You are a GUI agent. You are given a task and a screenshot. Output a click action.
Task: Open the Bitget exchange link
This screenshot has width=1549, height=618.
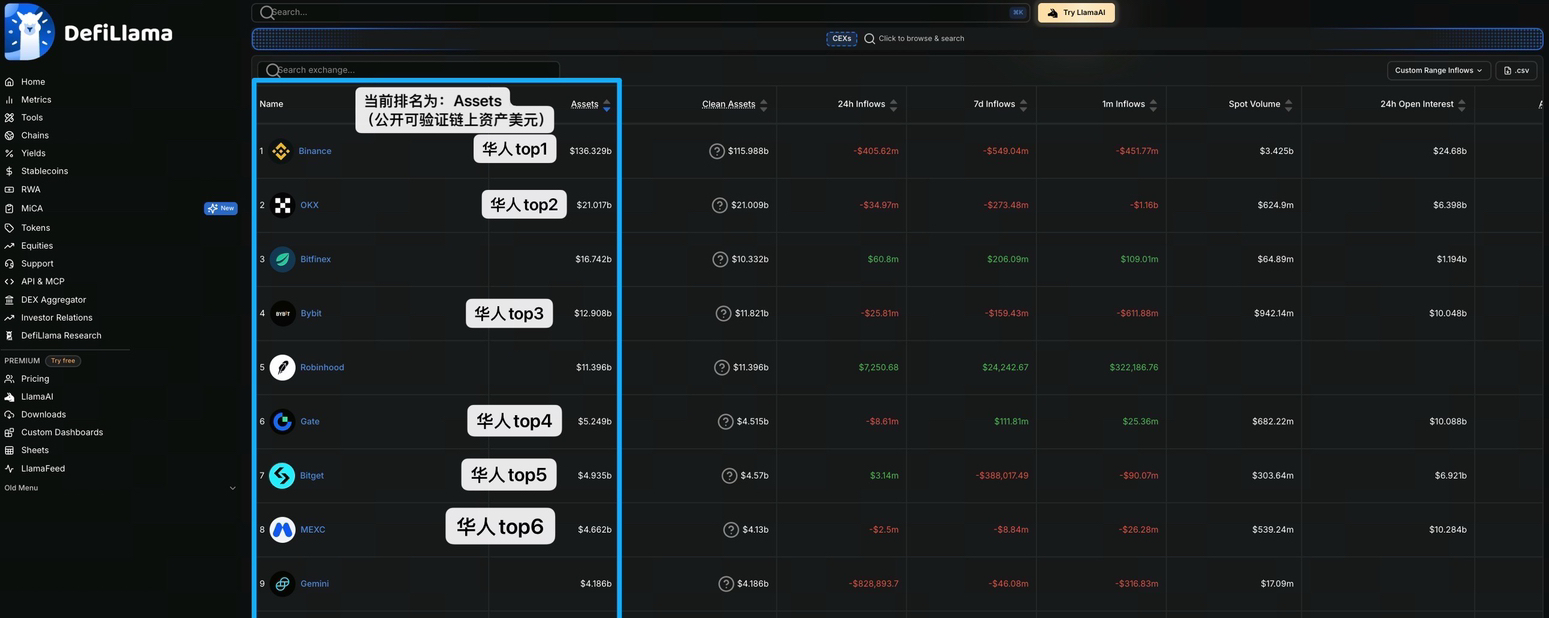tap(312, 475)
